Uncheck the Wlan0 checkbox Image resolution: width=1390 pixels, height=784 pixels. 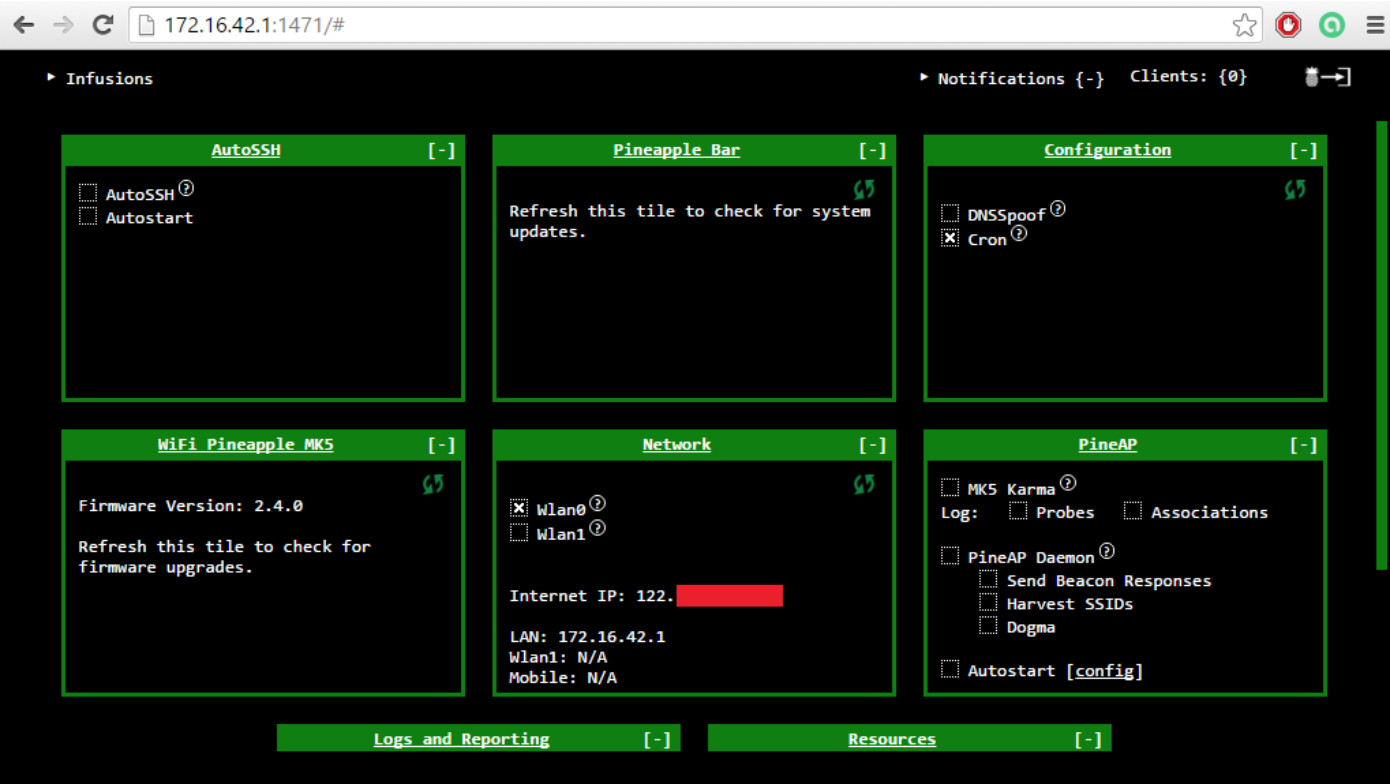click(x=519, y=508)
